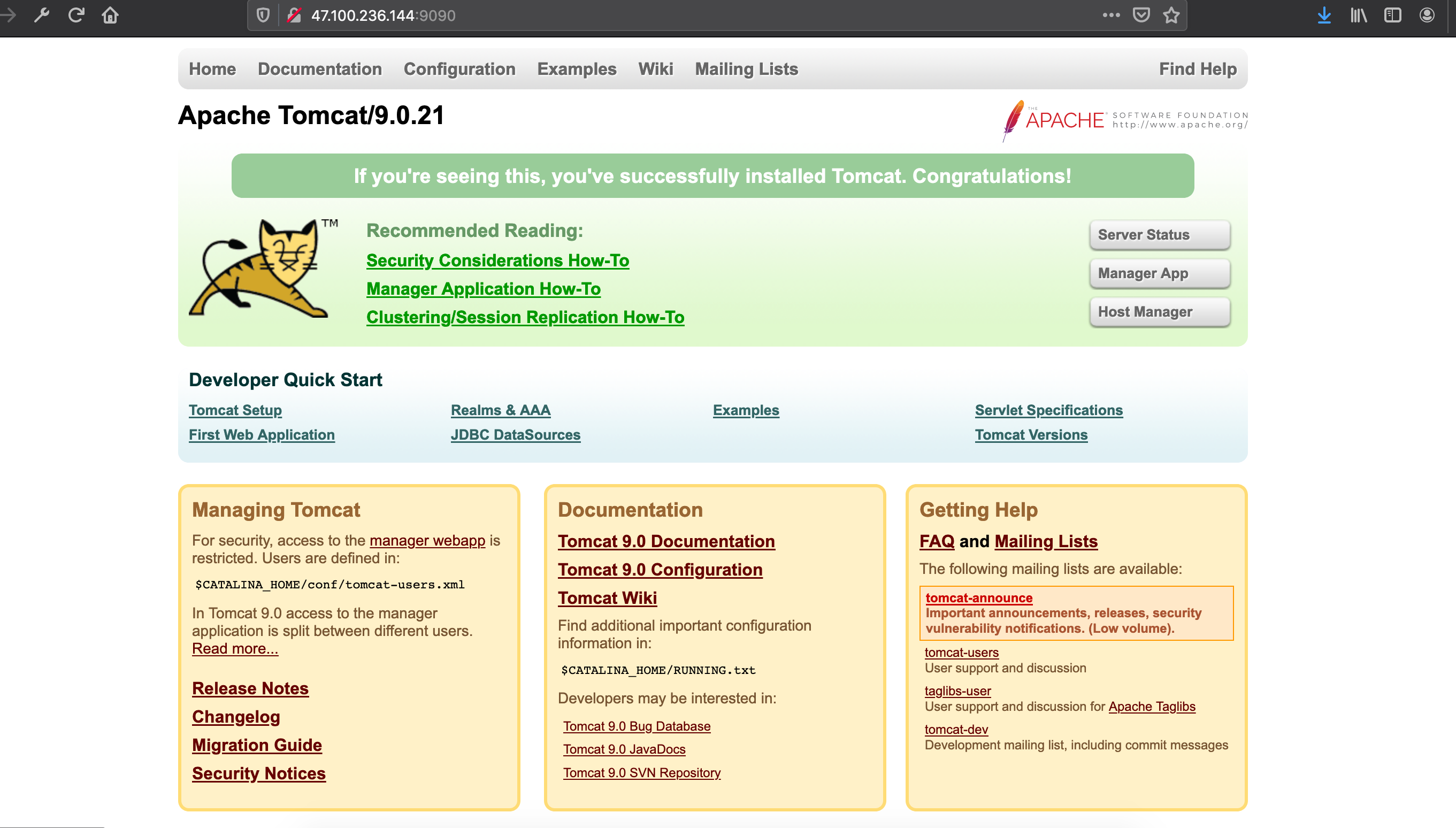Click the Manager App button
Viewport: 1456px width, 828px height.
[x=1160, y=273]
